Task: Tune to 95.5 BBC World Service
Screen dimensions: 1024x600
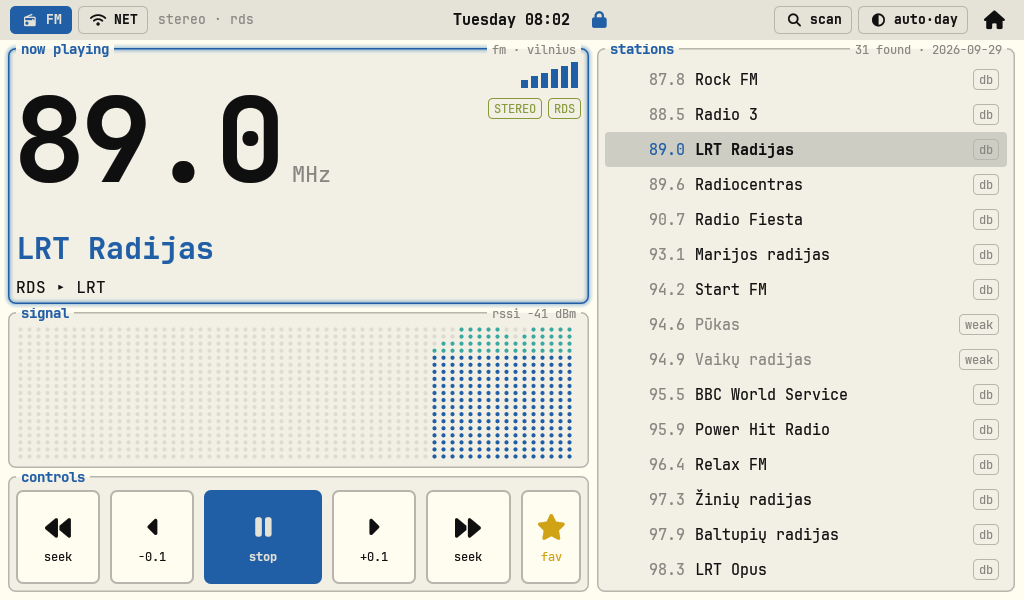Action: [x=806, y=395]
